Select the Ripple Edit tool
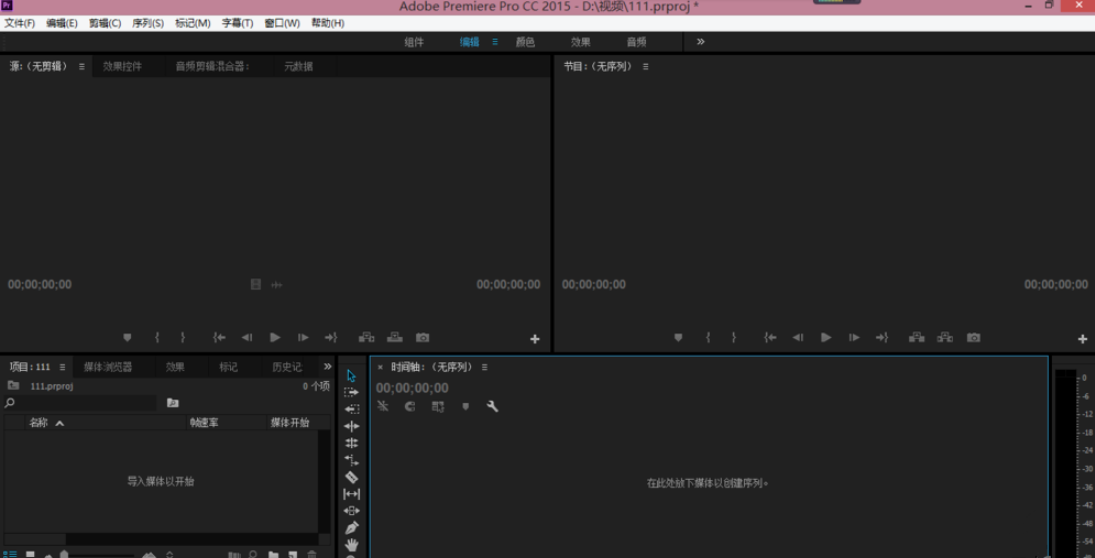The width and height of the screenshot is (1095, 558). click(351, 426)
